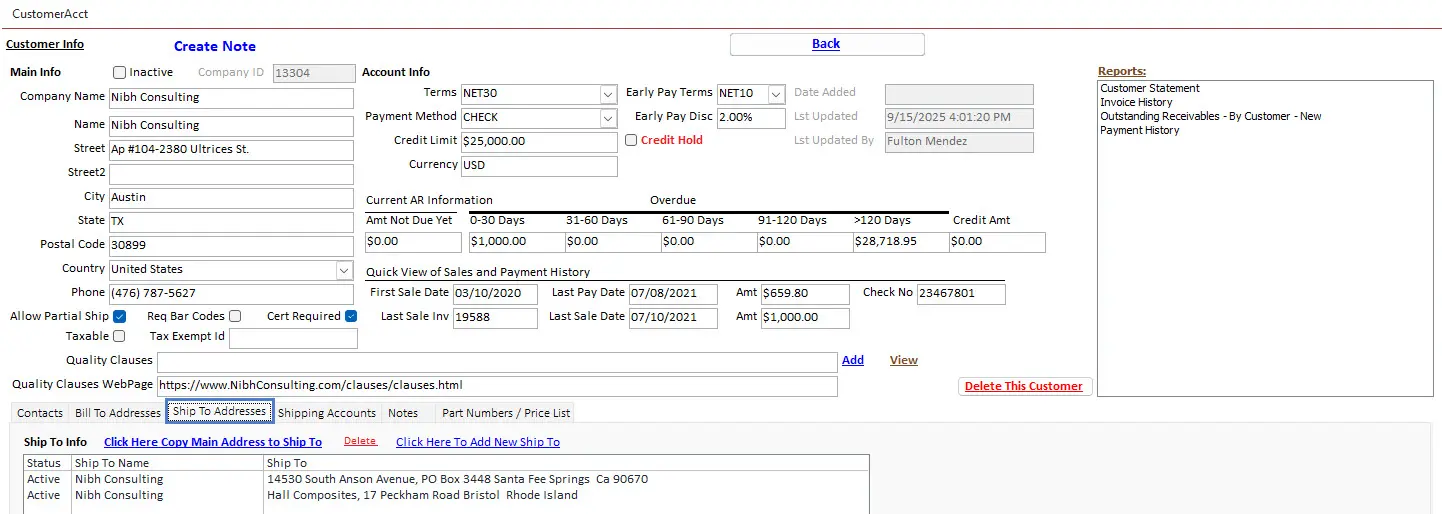Open the Bill To Addresses tab

coord(118,413)
